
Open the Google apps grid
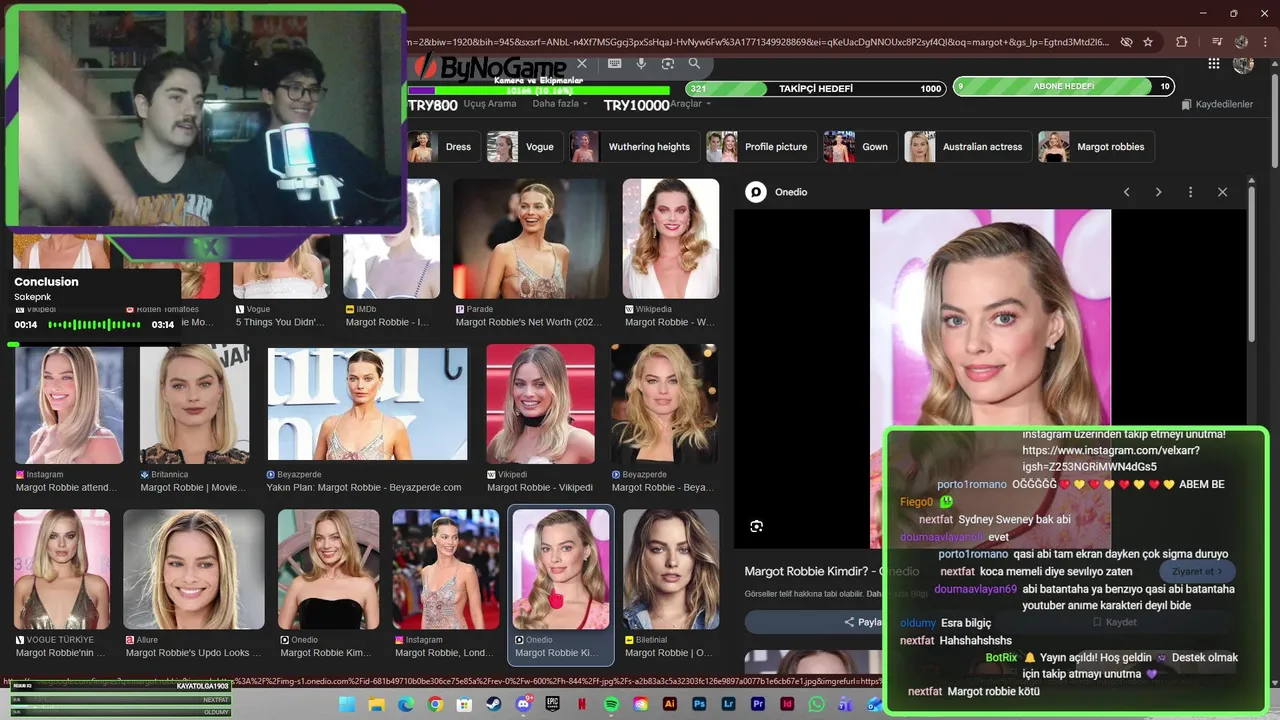(x=1214, y=64)
